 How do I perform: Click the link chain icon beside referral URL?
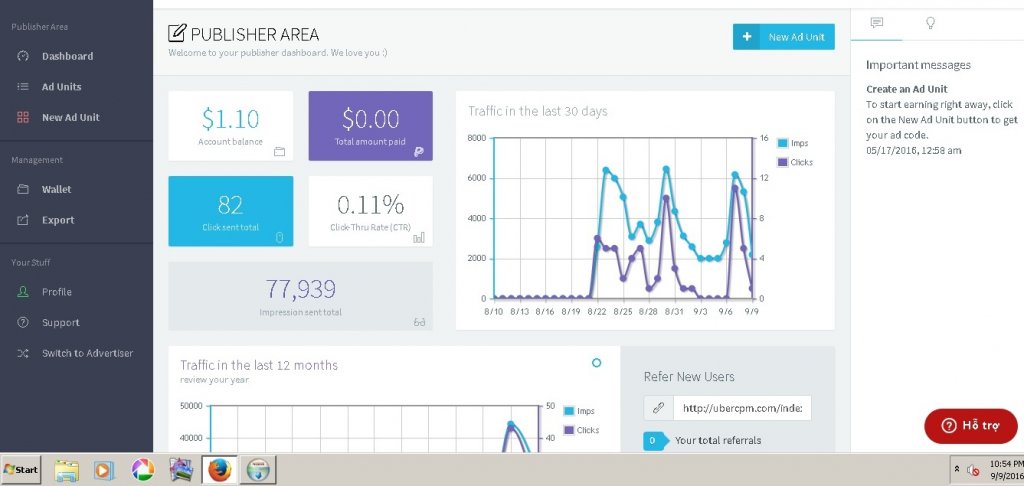[x=658, y=408]
